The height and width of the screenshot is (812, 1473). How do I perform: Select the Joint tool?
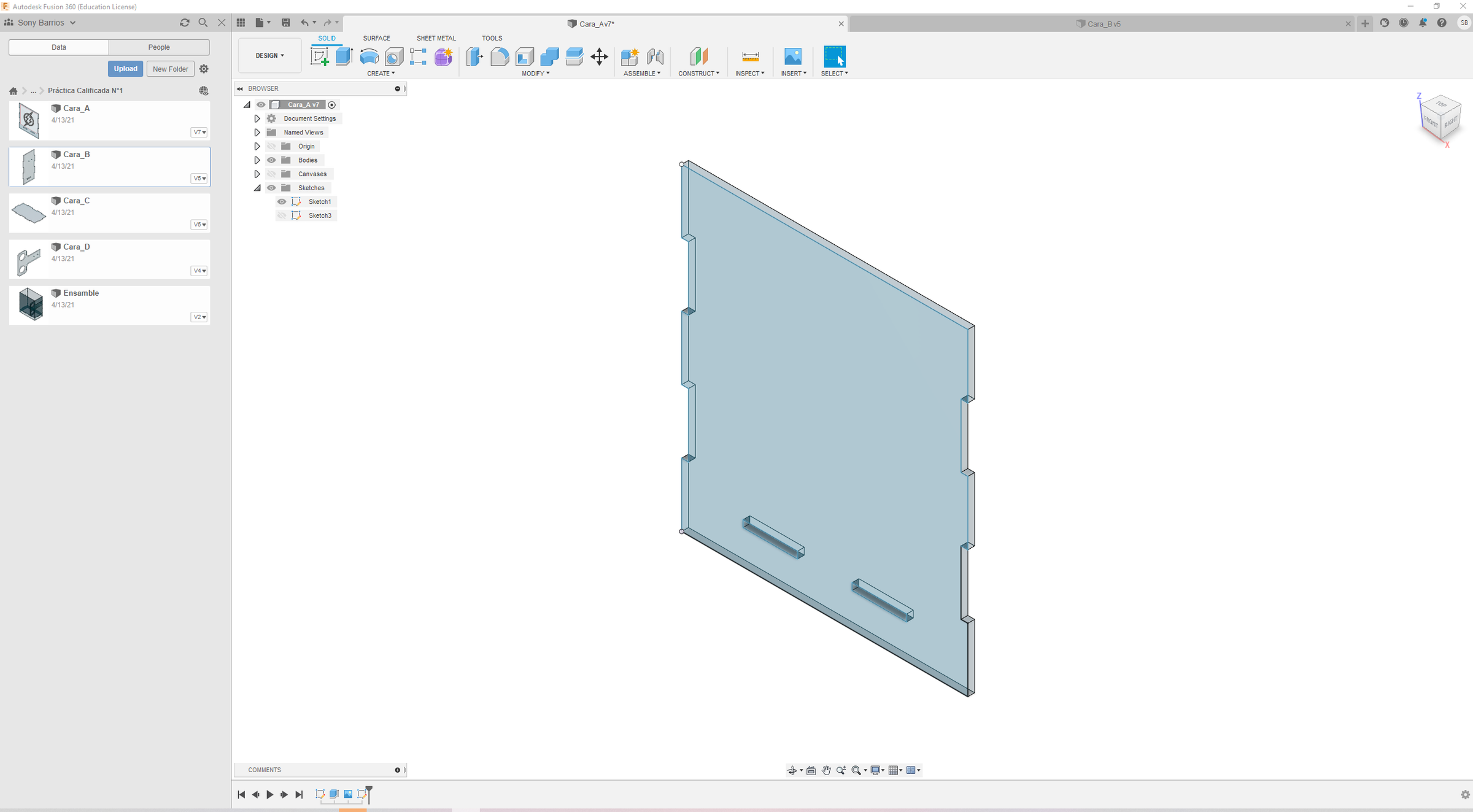655,57
